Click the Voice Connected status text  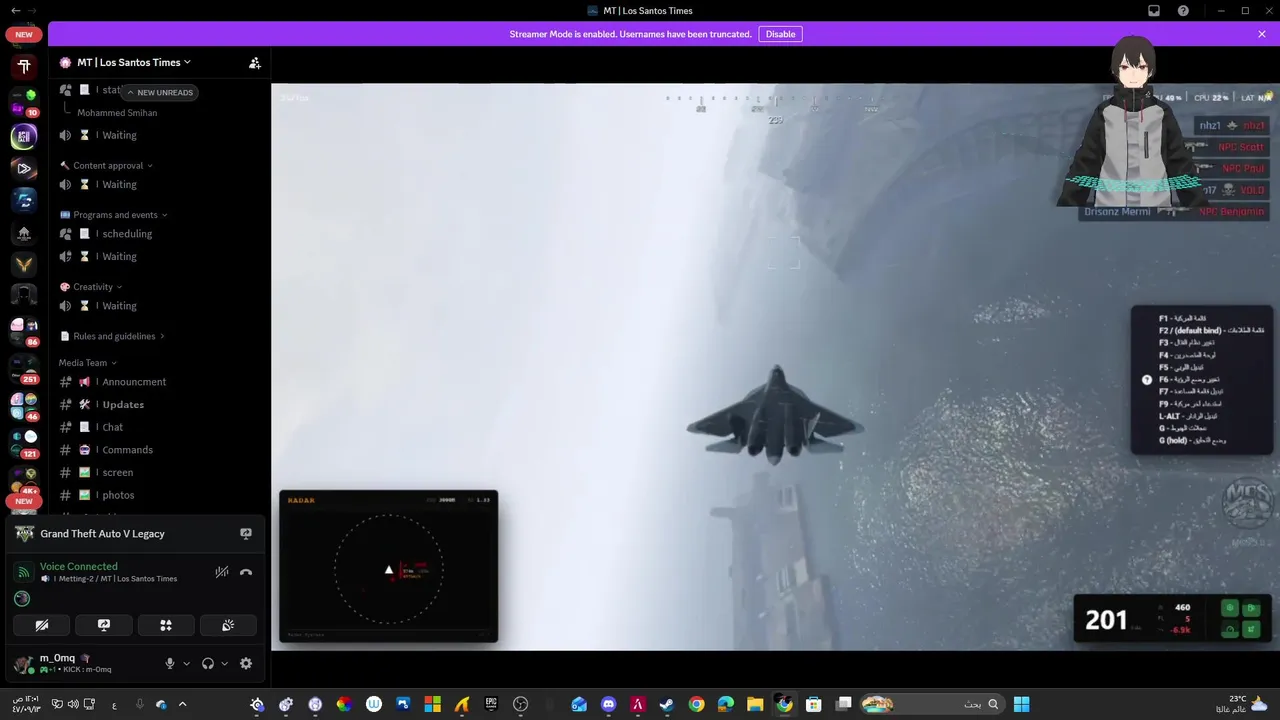point(79,566)
